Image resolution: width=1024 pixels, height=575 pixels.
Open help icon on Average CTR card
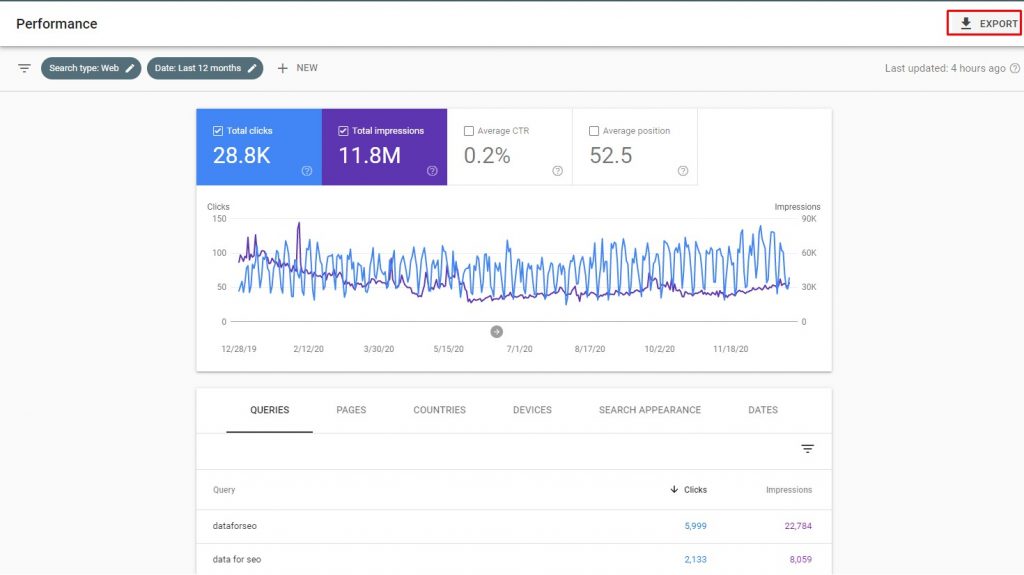pos(557,171)
